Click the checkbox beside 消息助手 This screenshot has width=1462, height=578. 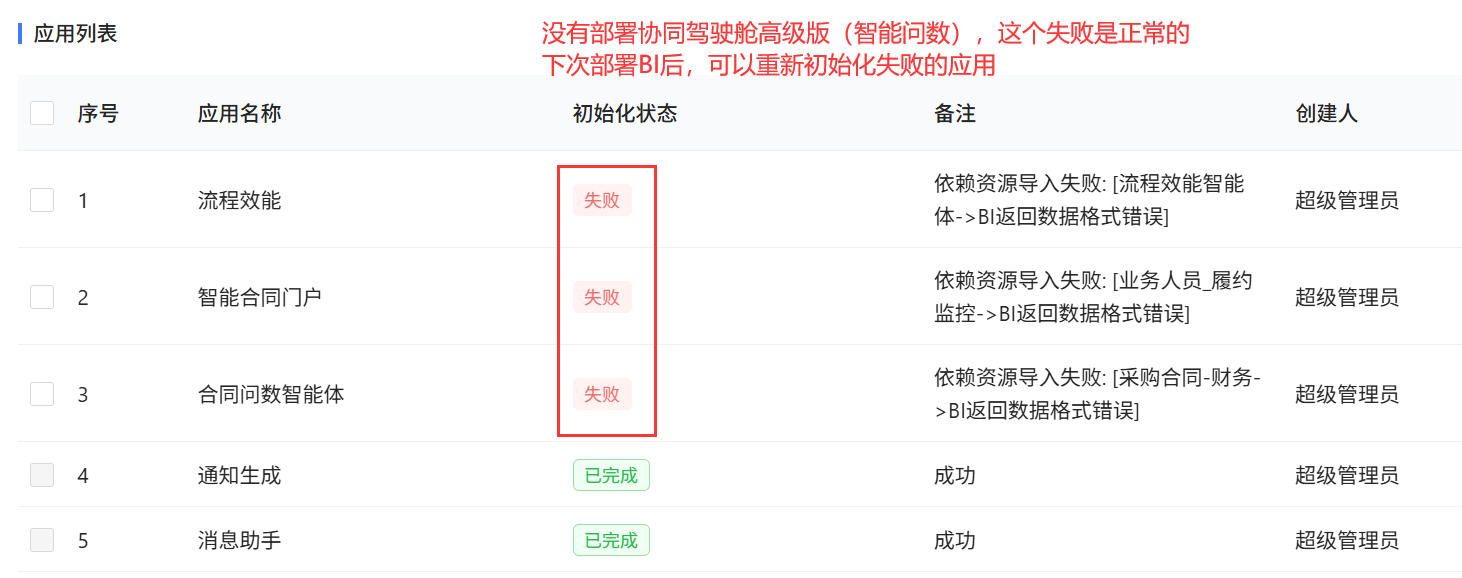click(42, 540)
